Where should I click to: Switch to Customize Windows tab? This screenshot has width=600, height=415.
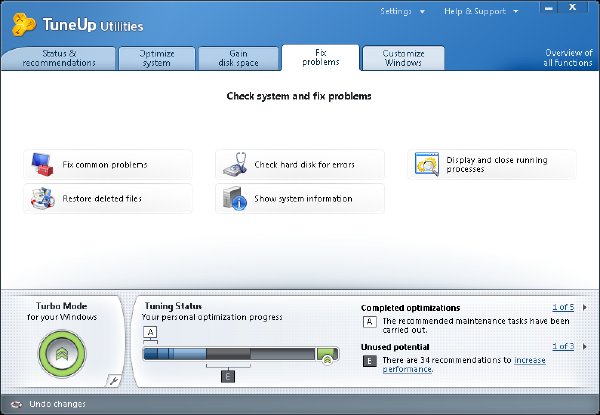403,58
